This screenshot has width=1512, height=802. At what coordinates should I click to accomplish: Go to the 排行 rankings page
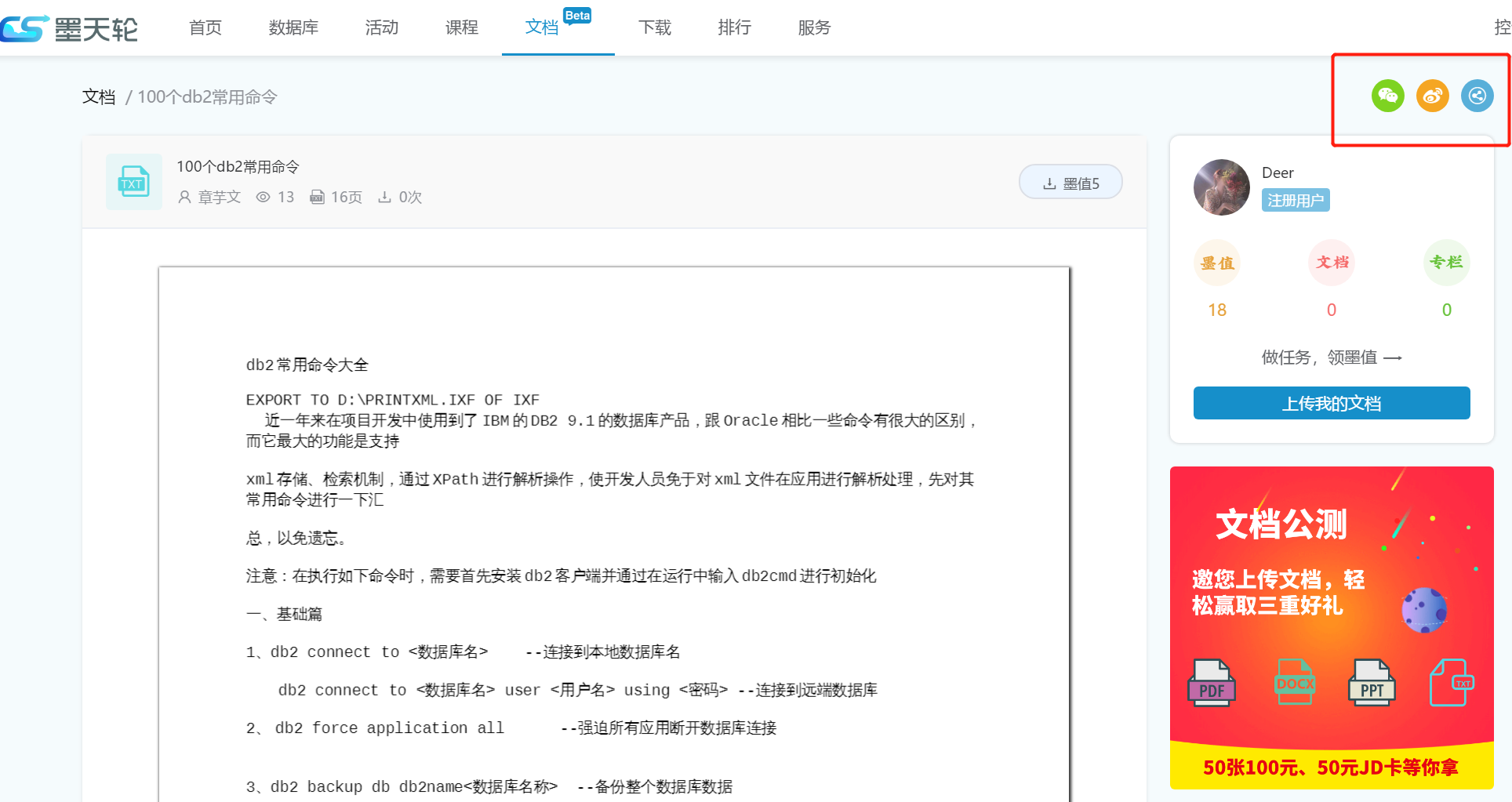point(734,27)
